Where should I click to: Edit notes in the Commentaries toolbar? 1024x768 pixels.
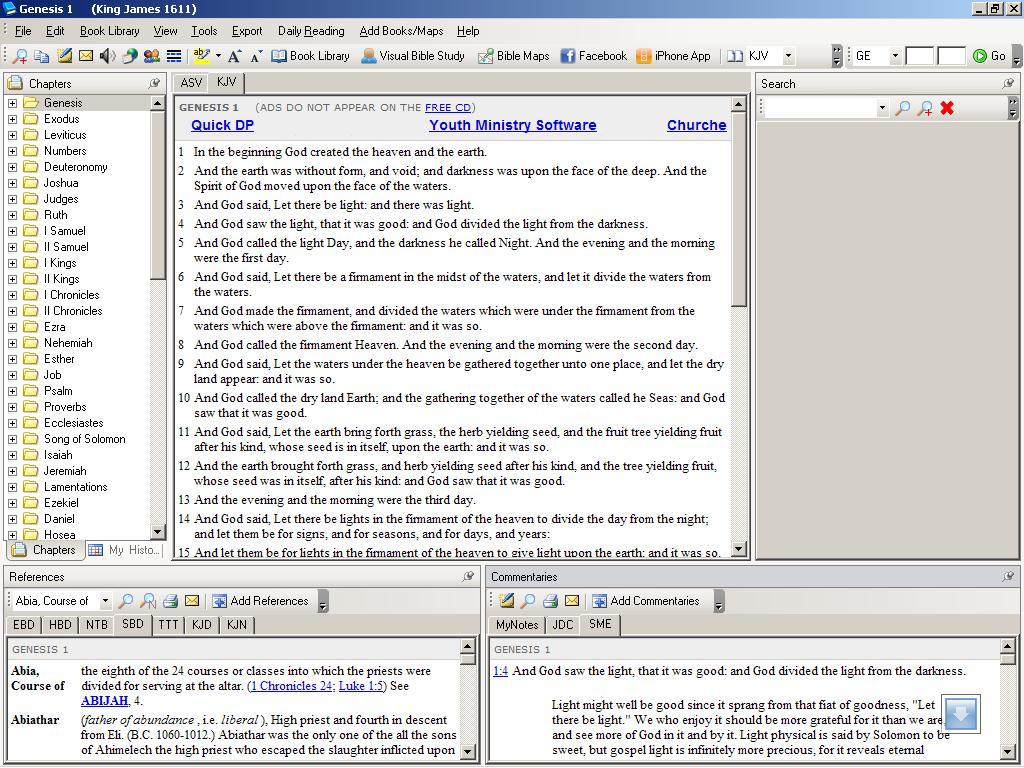[506, 601]
